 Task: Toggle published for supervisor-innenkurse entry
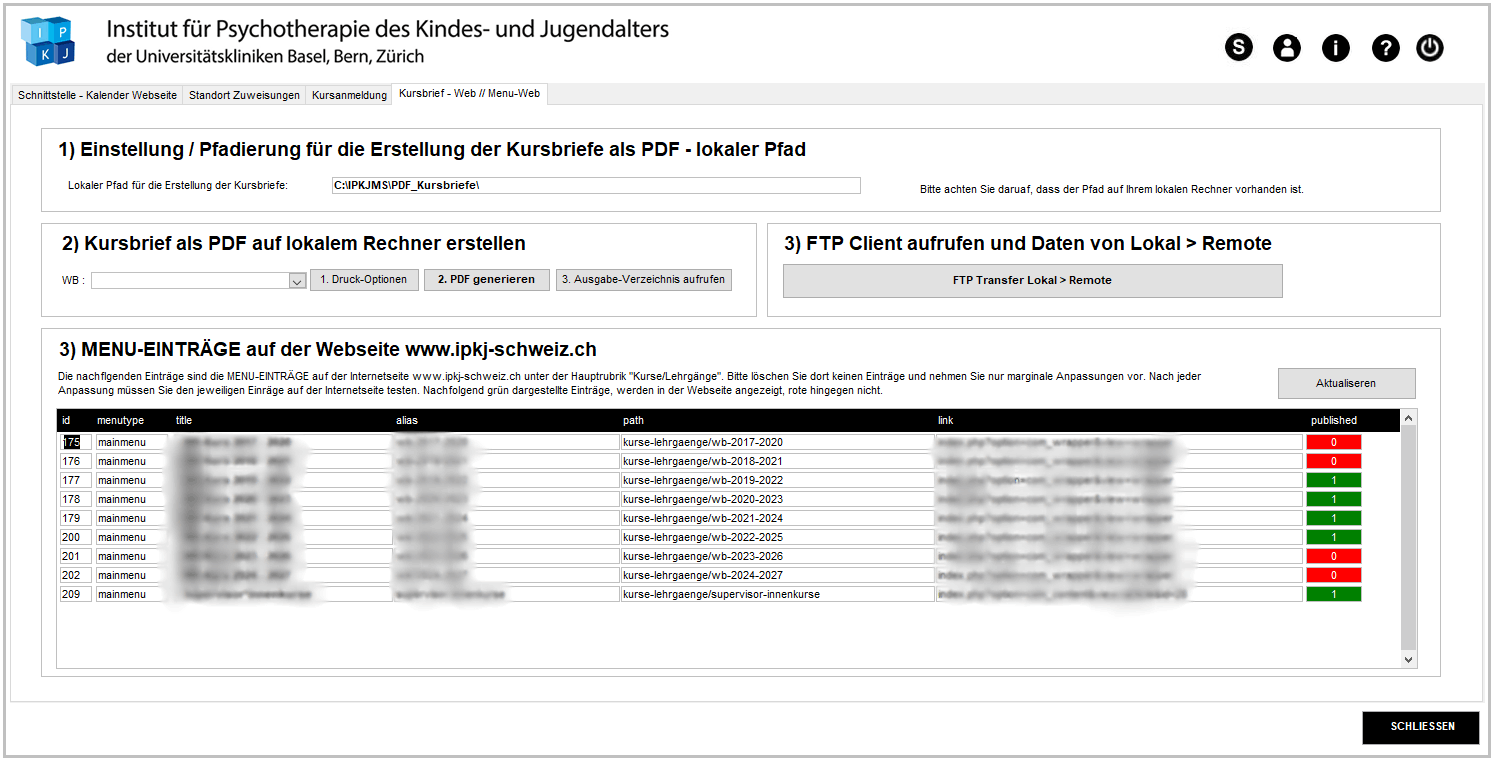click(1334, 592)
